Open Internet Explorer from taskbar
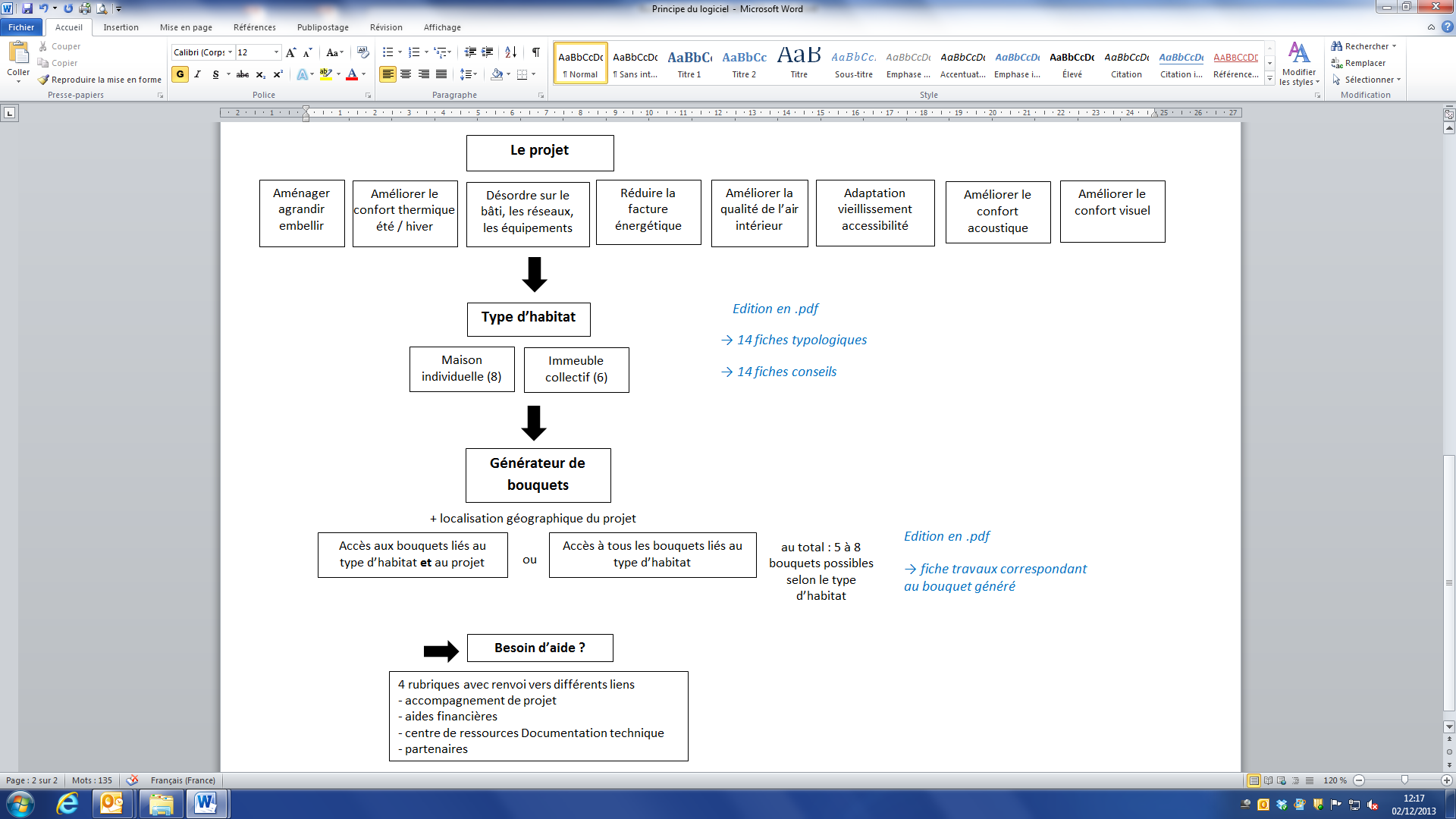This screenshot has height=819, width=1456. tap(67, 804)
